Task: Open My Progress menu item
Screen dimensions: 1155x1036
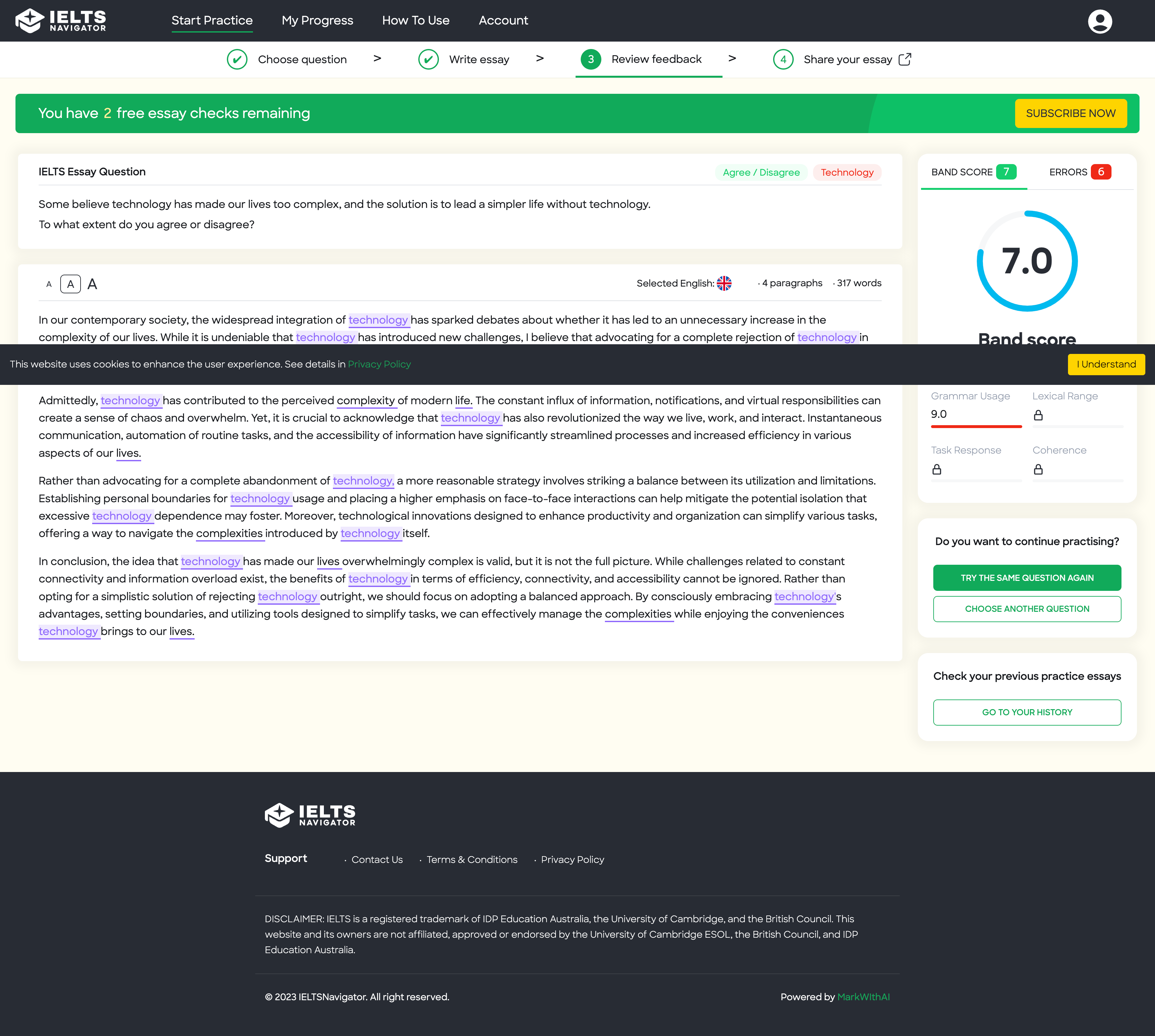Action: click(x=317, y=21)
